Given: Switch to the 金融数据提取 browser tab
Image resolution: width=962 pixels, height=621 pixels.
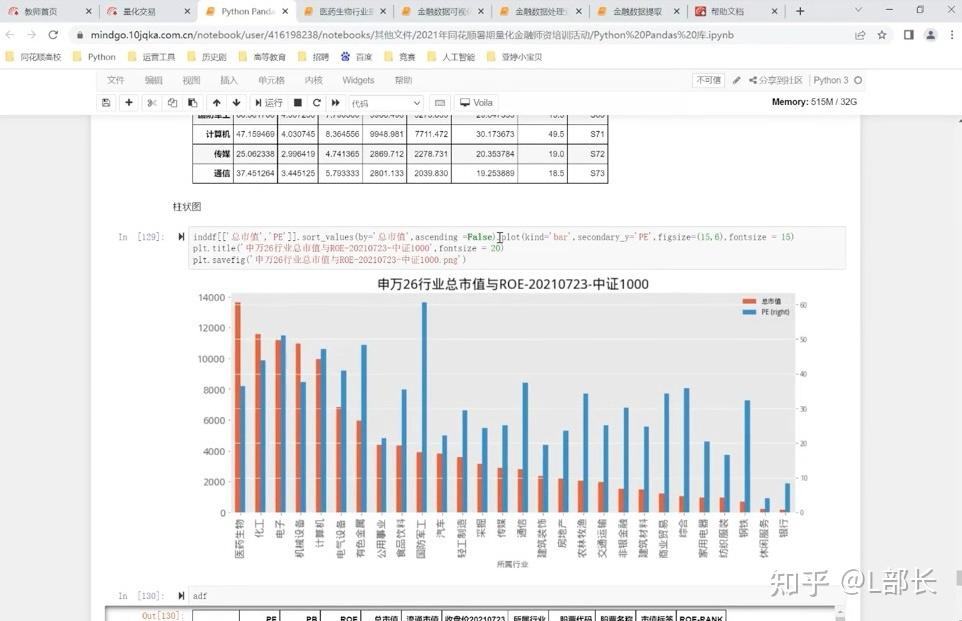Looking at the screenshot, I should coord(637,12).
